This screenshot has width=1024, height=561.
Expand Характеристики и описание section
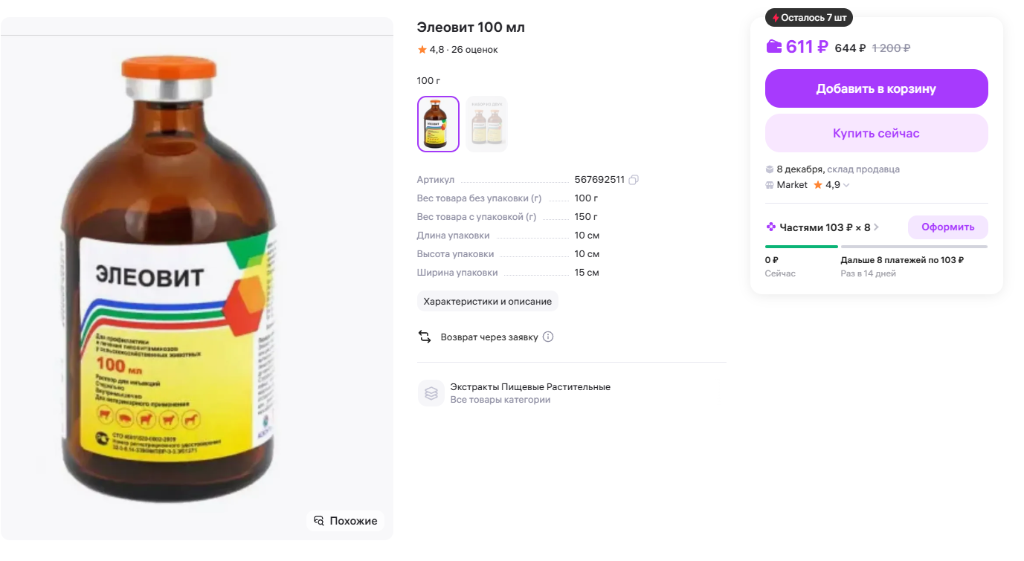pyautogui.click(x=487, y=301)
